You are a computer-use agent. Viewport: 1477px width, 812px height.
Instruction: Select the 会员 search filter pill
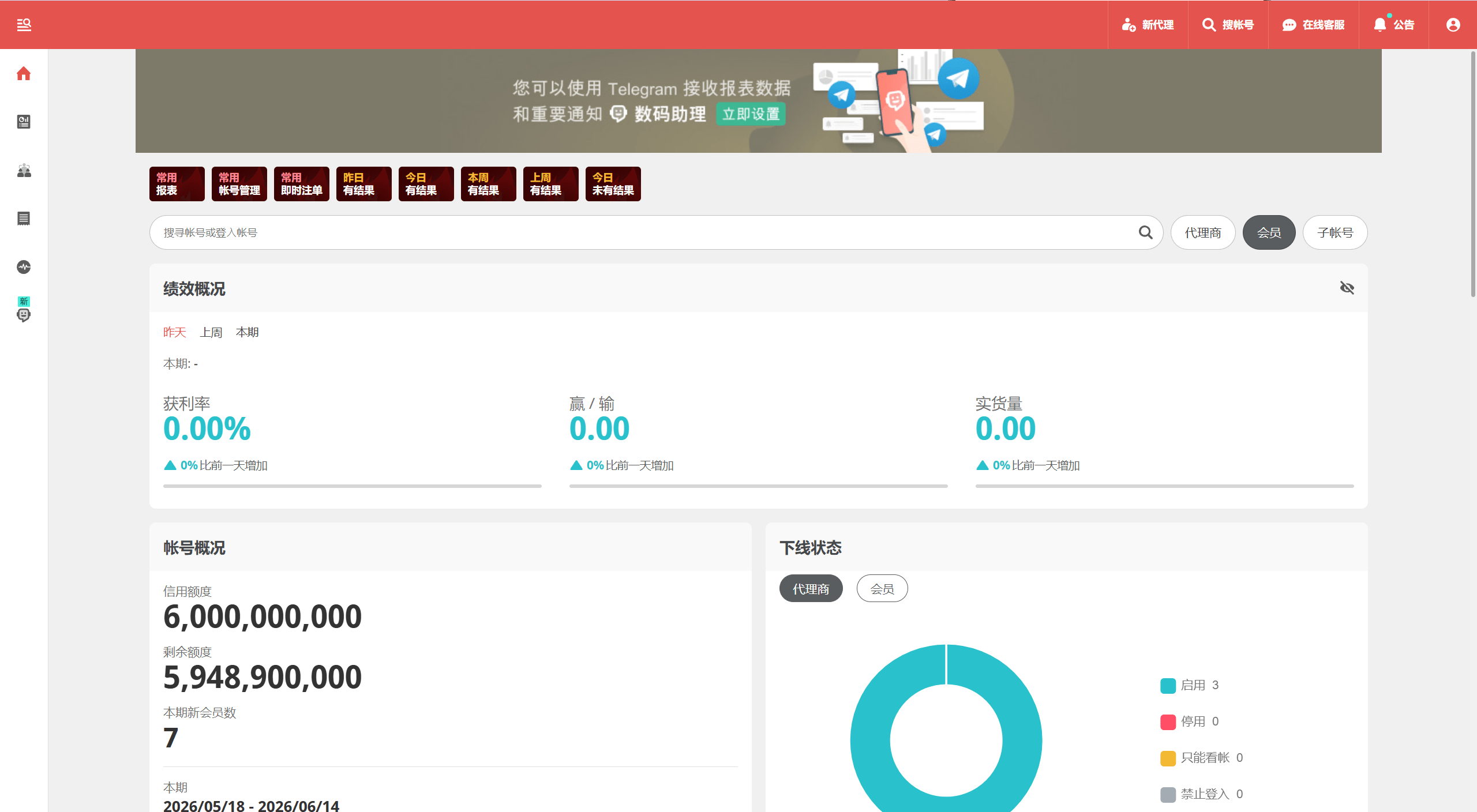(1269, 232)
